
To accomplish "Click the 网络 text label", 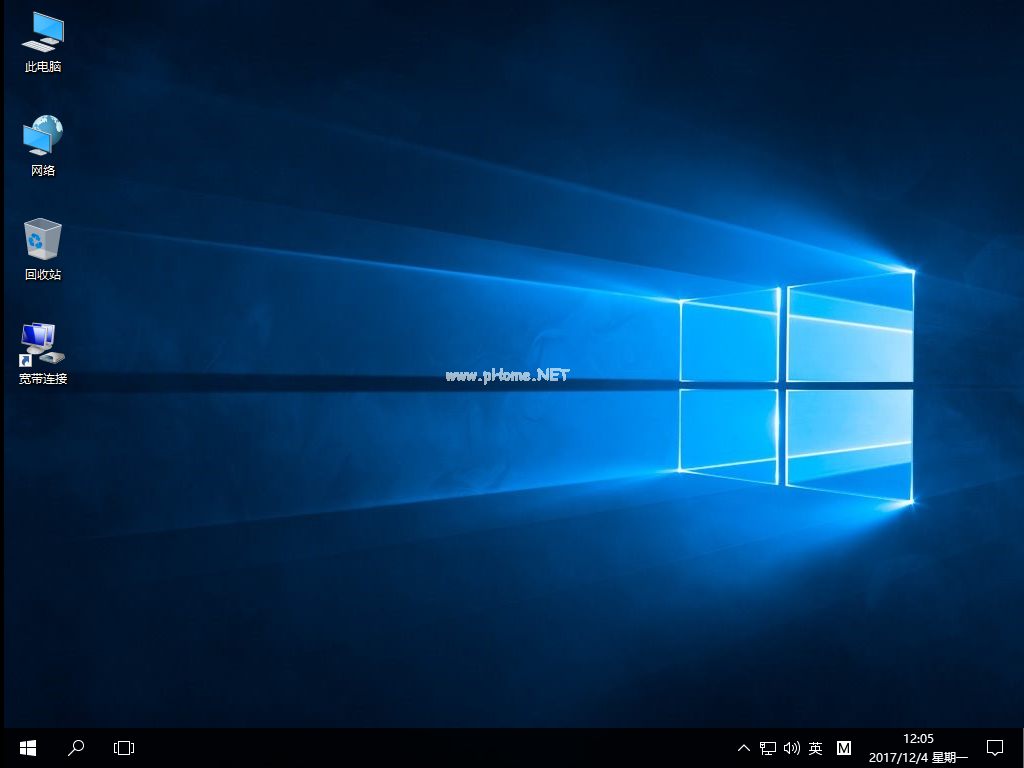I will coord(43,171).
